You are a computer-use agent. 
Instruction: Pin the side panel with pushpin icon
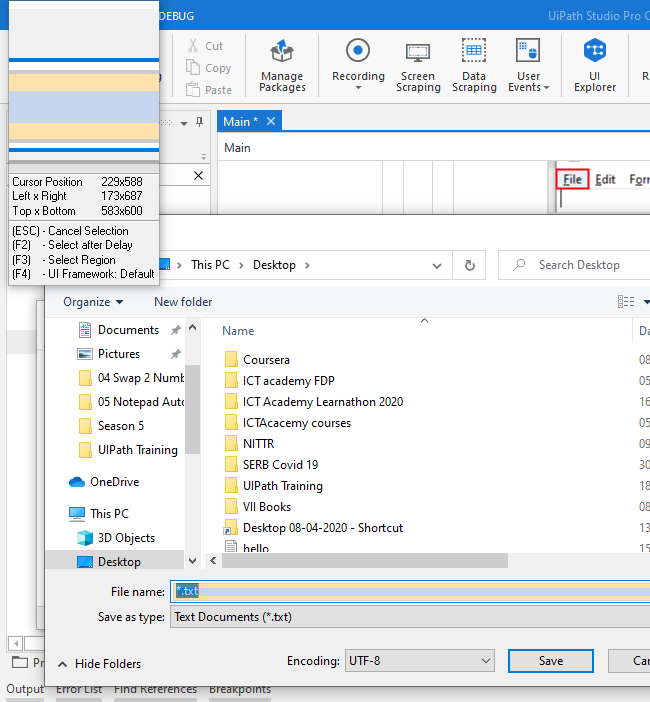200,122
